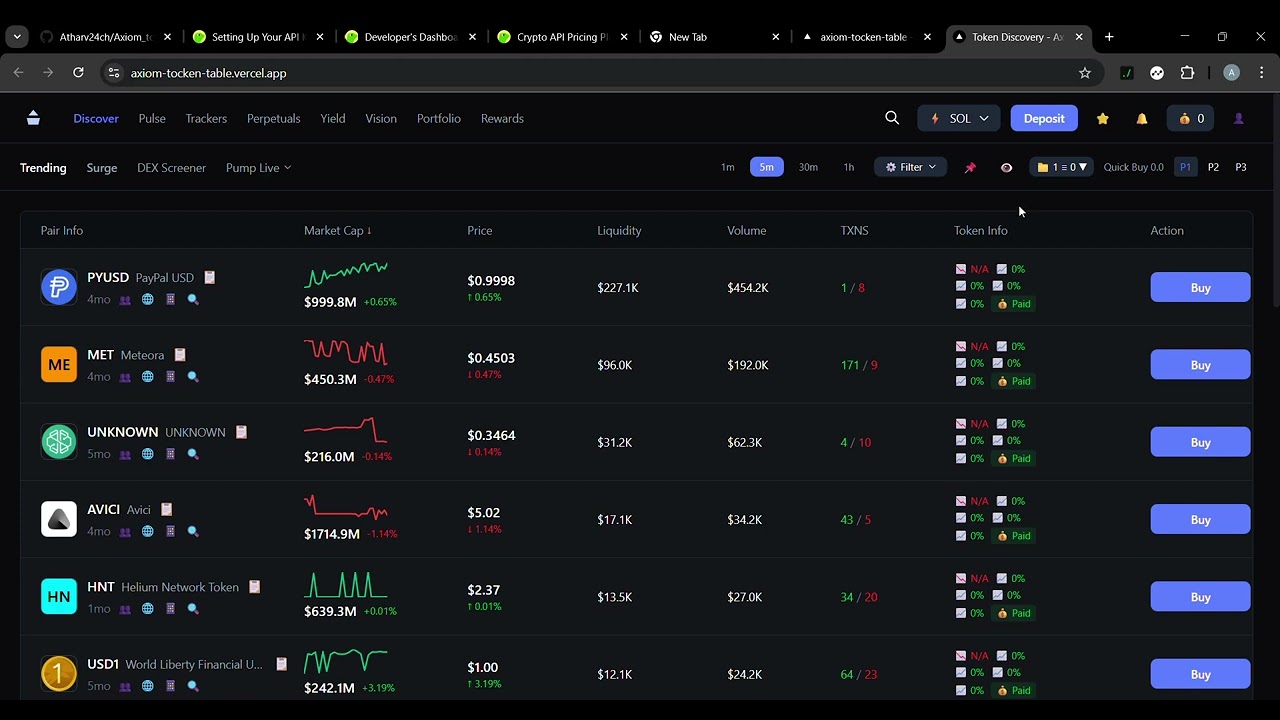Switch to the Surge tab
Image resolution: width=1280 pixels, height=720 pixels.
pos(102,167)
